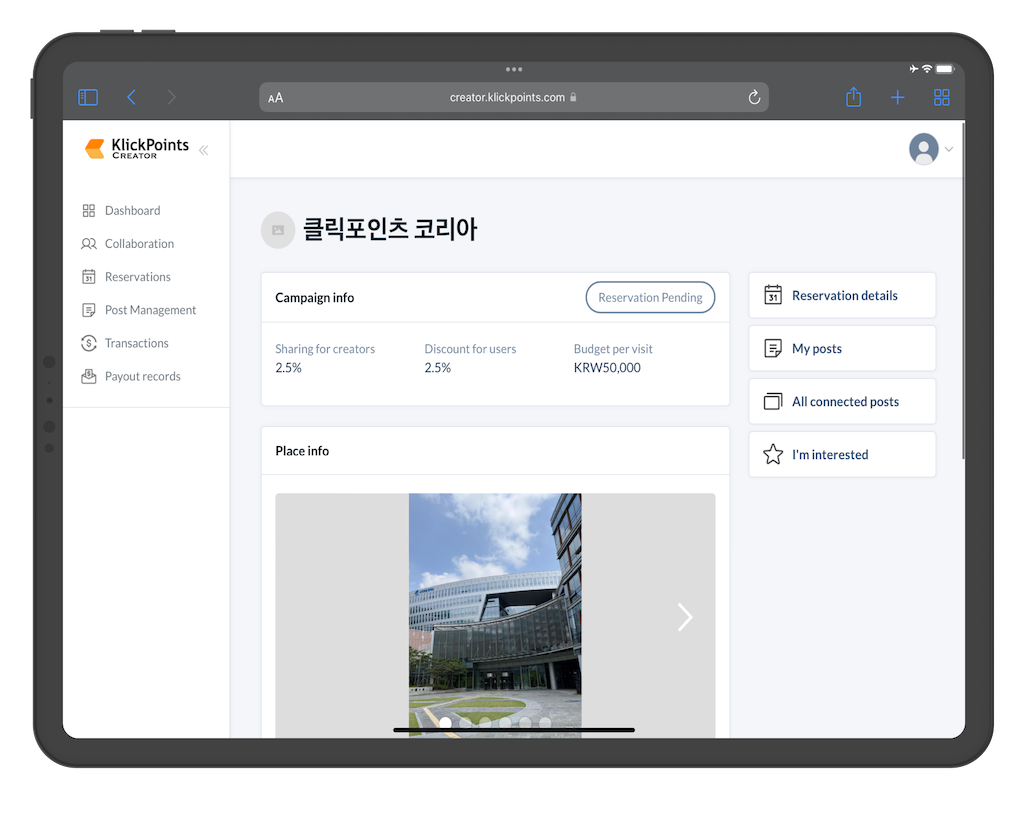Screen dimensions: 1024x820
Task: Click the campaign image placeholder icon
Action: click(278, 230)
